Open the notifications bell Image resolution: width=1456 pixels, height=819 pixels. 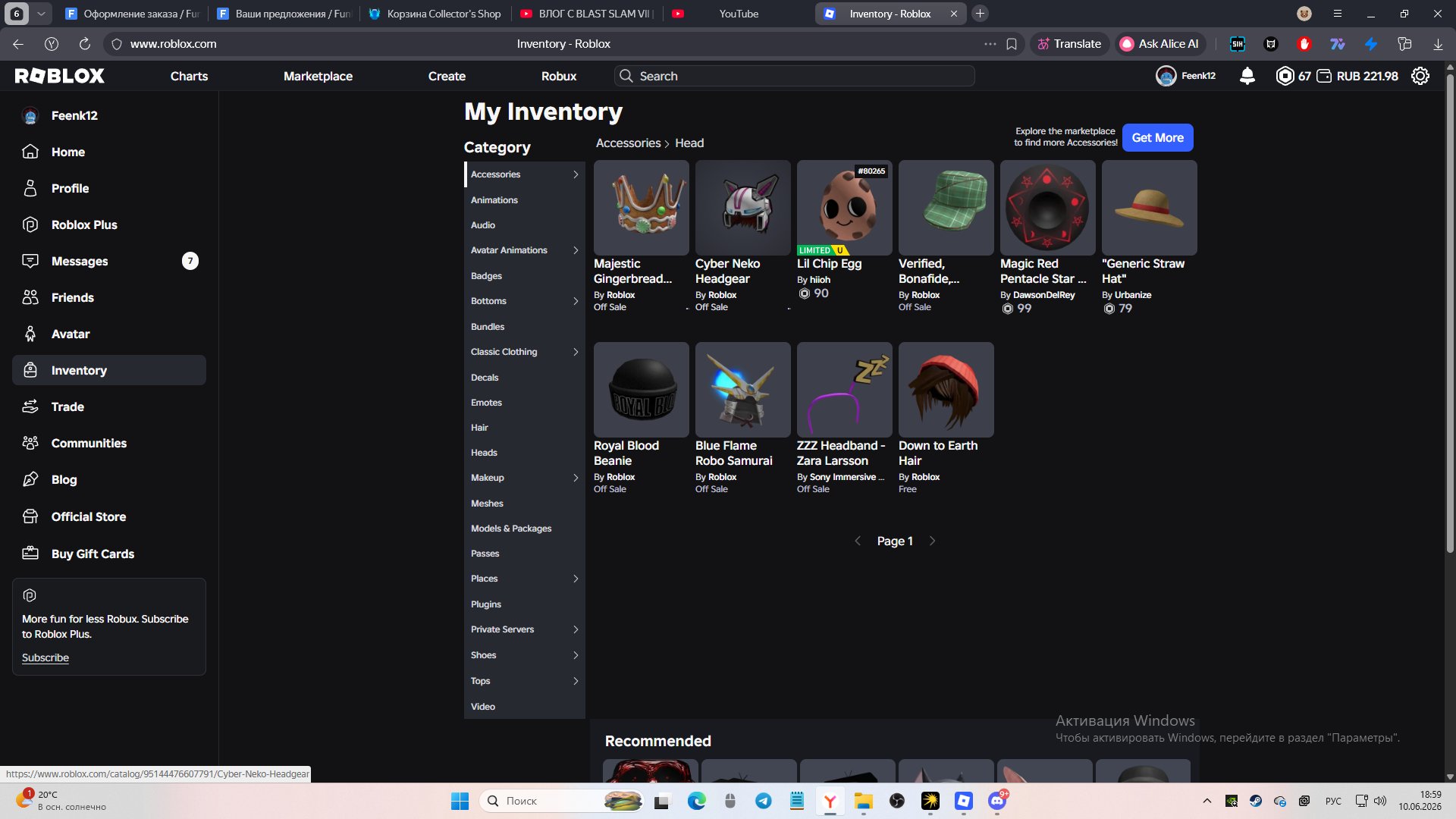(1247, 76)
